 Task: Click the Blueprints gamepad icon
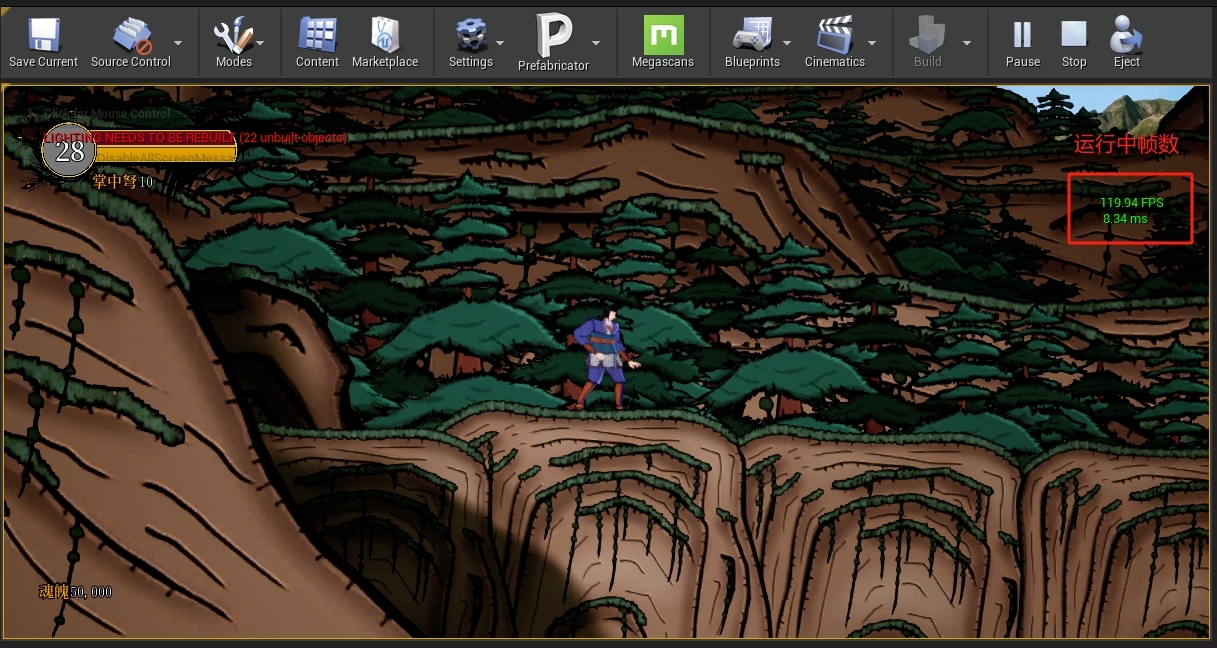751,35
